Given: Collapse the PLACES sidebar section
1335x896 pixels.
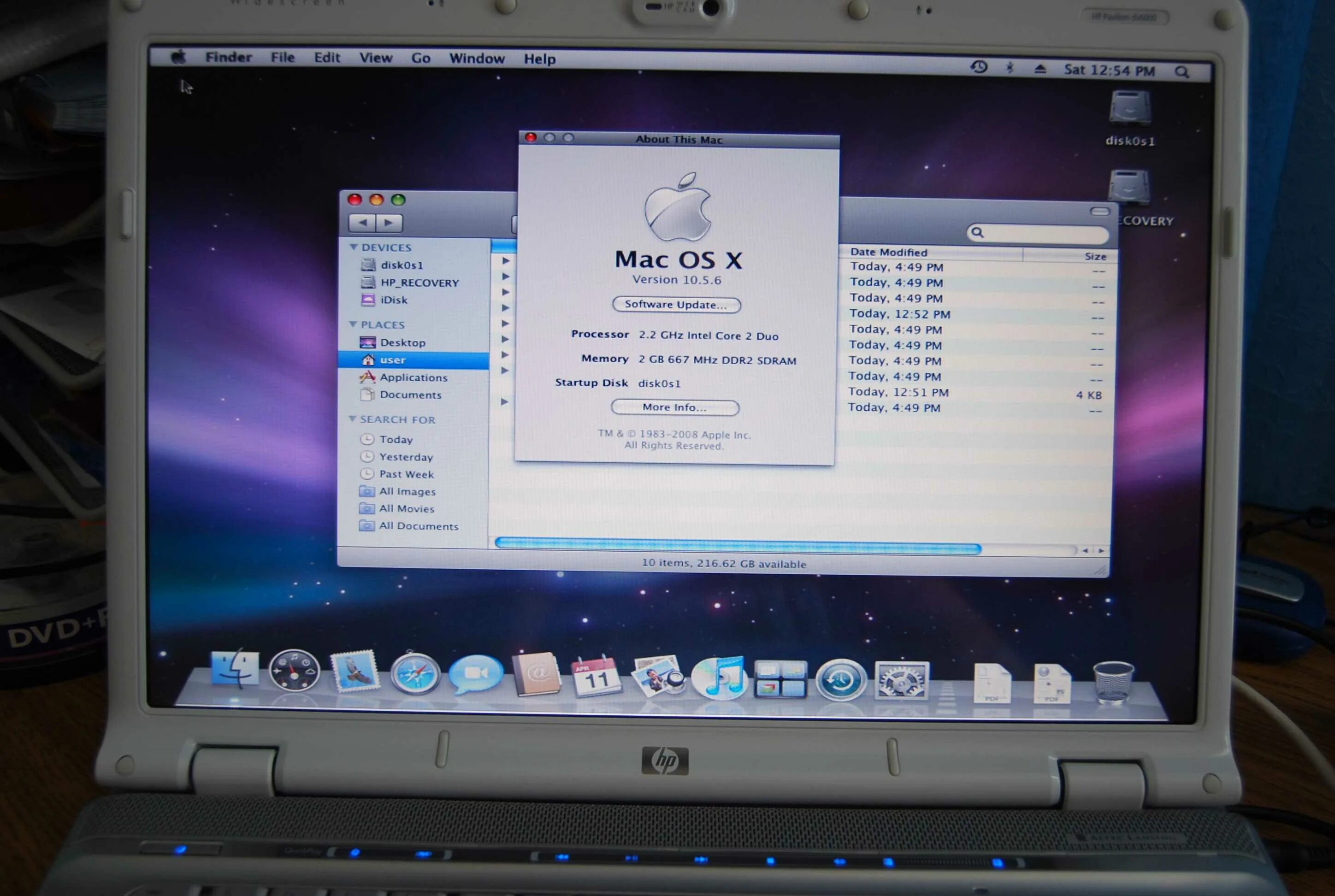Looking at the screenshot, I should pos(353,324).
